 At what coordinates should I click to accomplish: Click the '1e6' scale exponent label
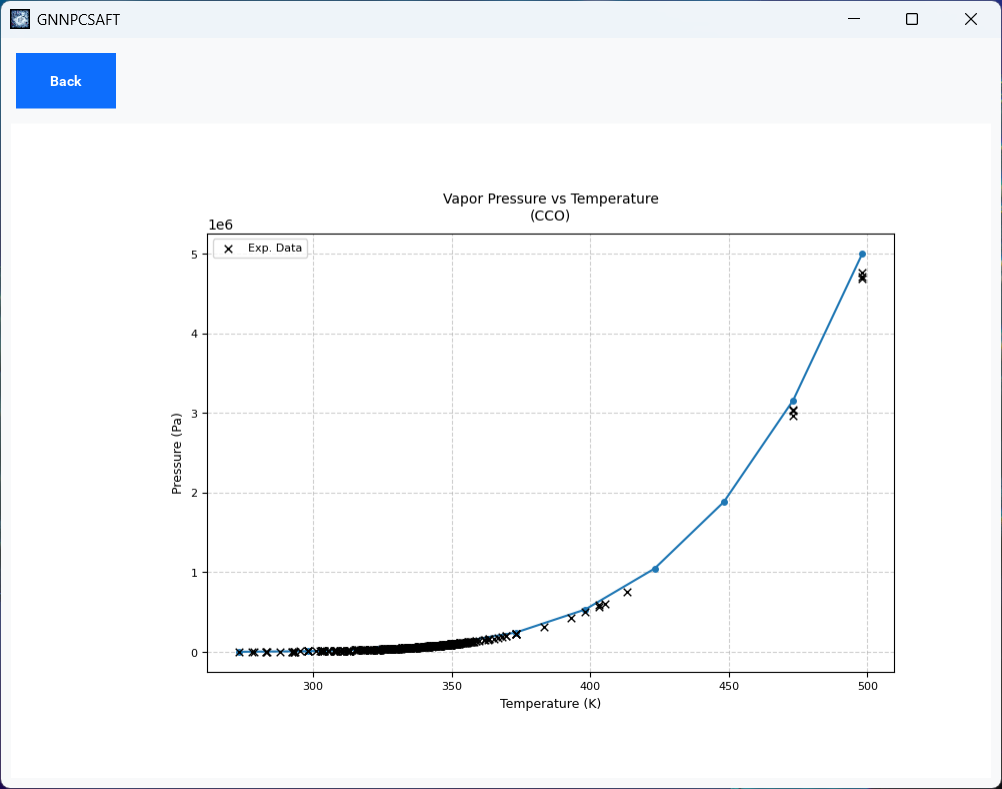[220, 225]
